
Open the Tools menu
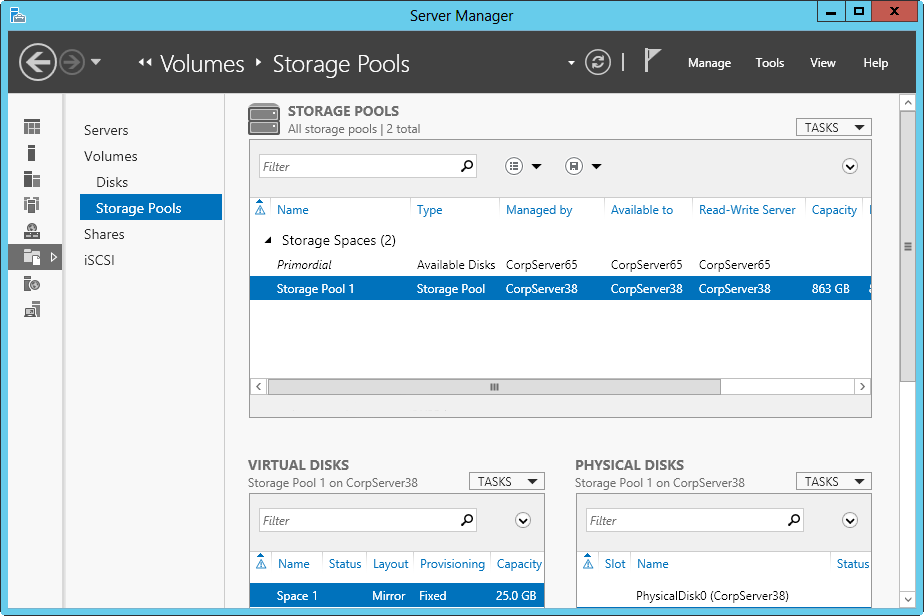tap(770, 62)
